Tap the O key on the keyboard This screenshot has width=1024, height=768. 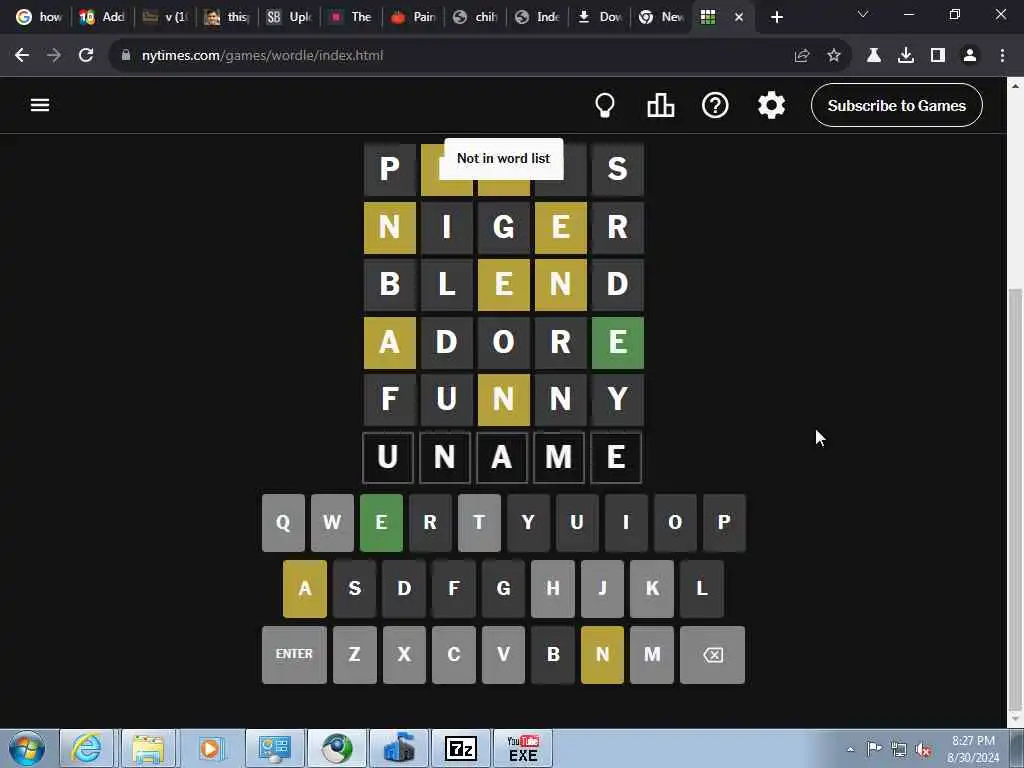click(675, 522)
